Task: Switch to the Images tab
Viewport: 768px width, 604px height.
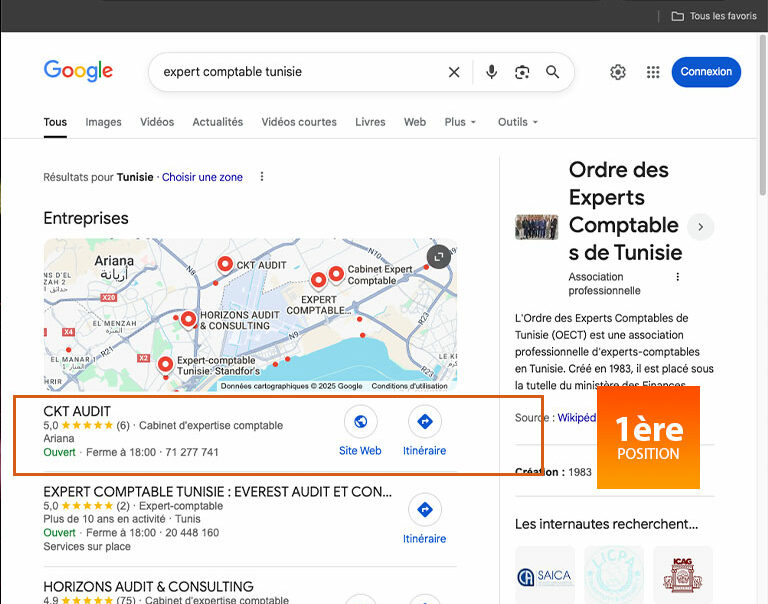Action: click(x=103, y=122)
